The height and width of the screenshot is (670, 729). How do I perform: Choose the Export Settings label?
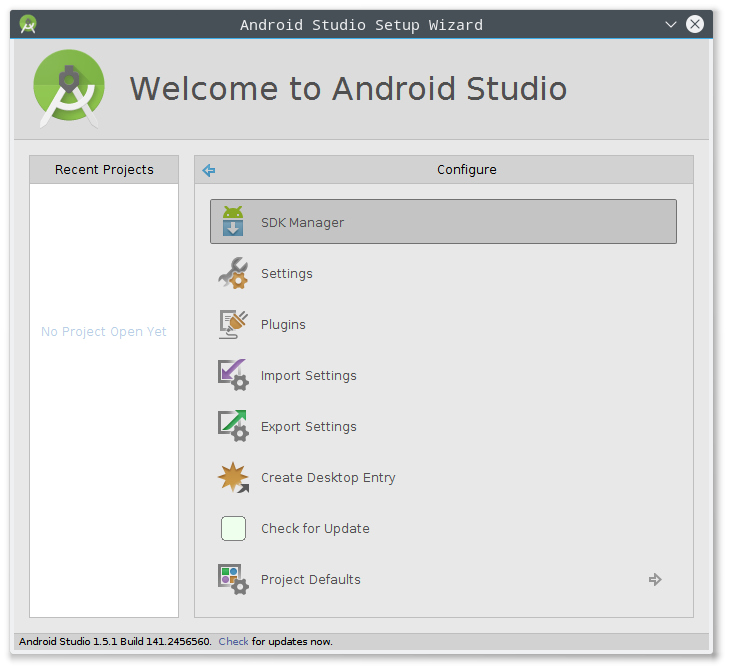(x=309, y=427)
